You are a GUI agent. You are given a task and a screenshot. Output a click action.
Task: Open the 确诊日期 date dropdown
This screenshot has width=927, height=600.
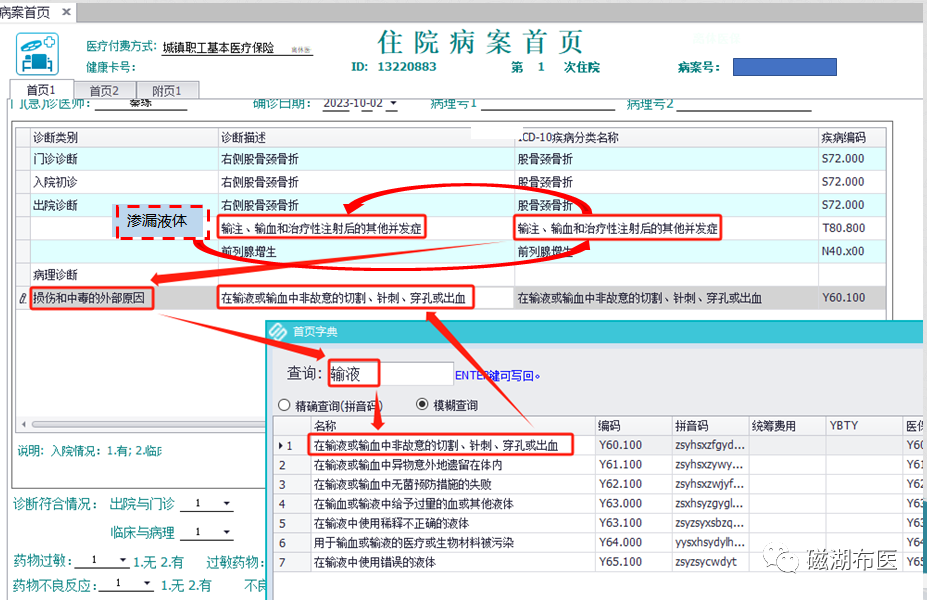point(393,103)
